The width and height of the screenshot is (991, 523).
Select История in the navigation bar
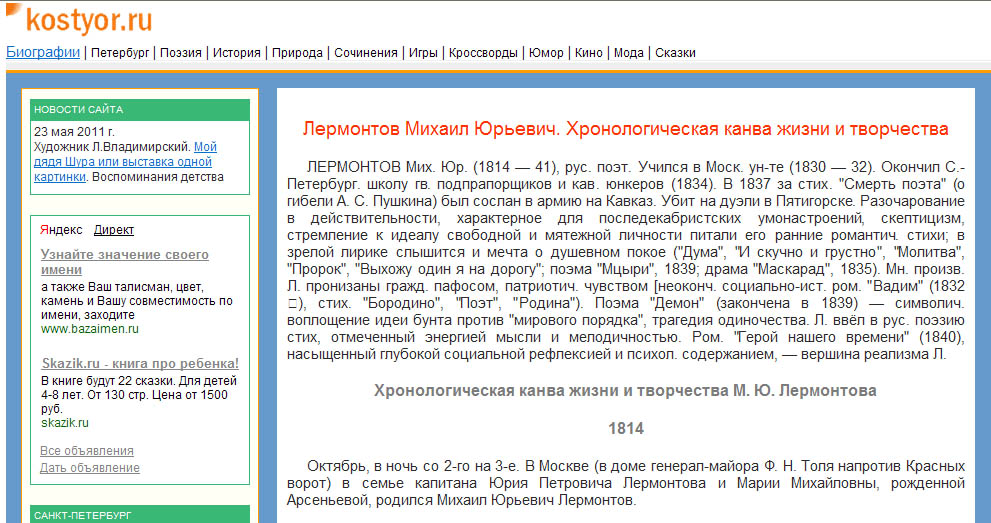pyautogui.click(x=236, y=53)
